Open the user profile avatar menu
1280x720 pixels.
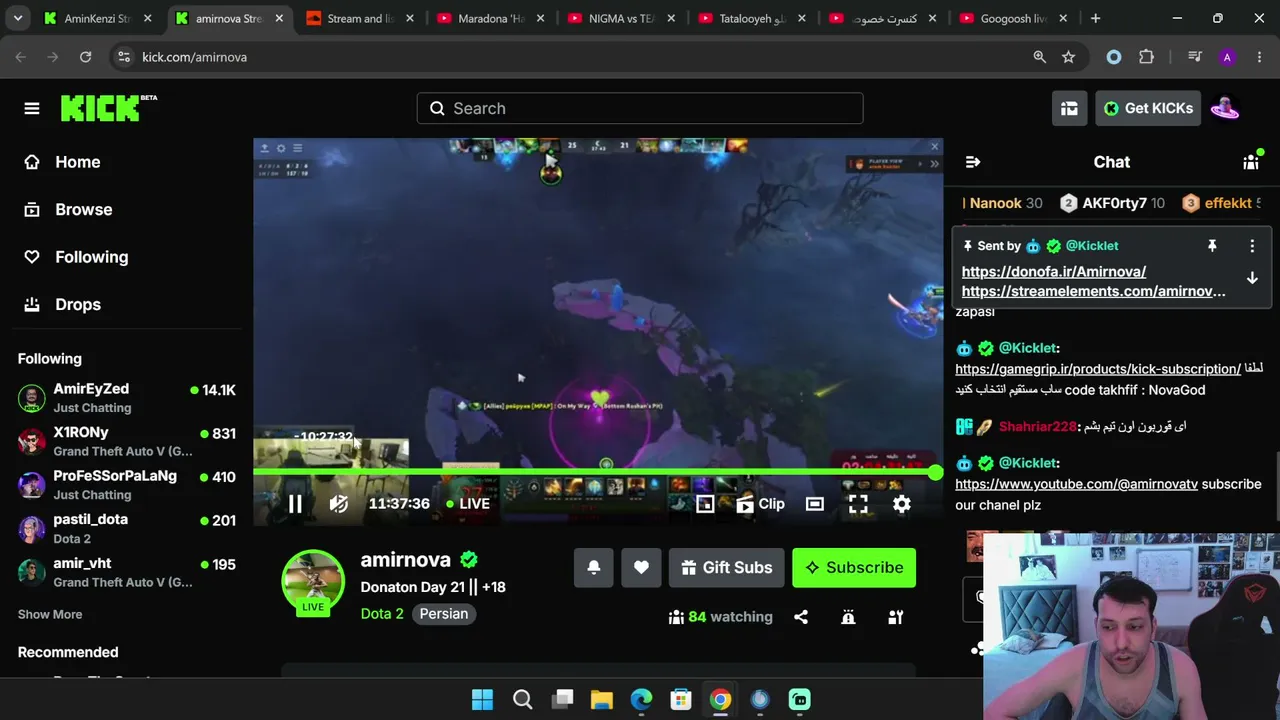pyautogui.click(x=1224, y=108)
